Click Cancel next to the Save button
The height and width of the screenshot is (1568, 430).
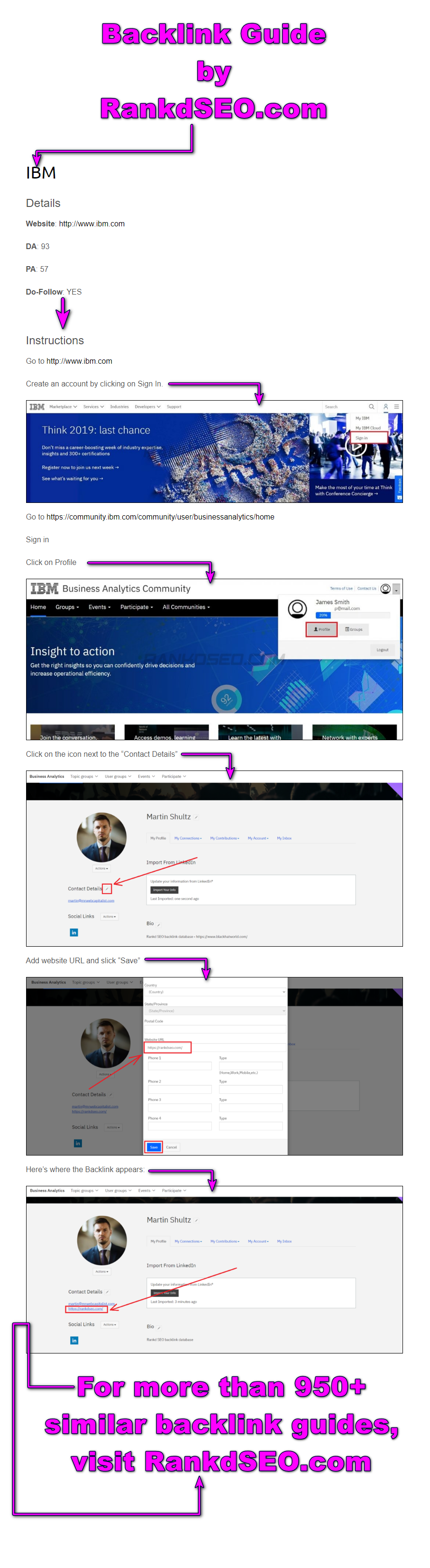tap(172, 1147)
